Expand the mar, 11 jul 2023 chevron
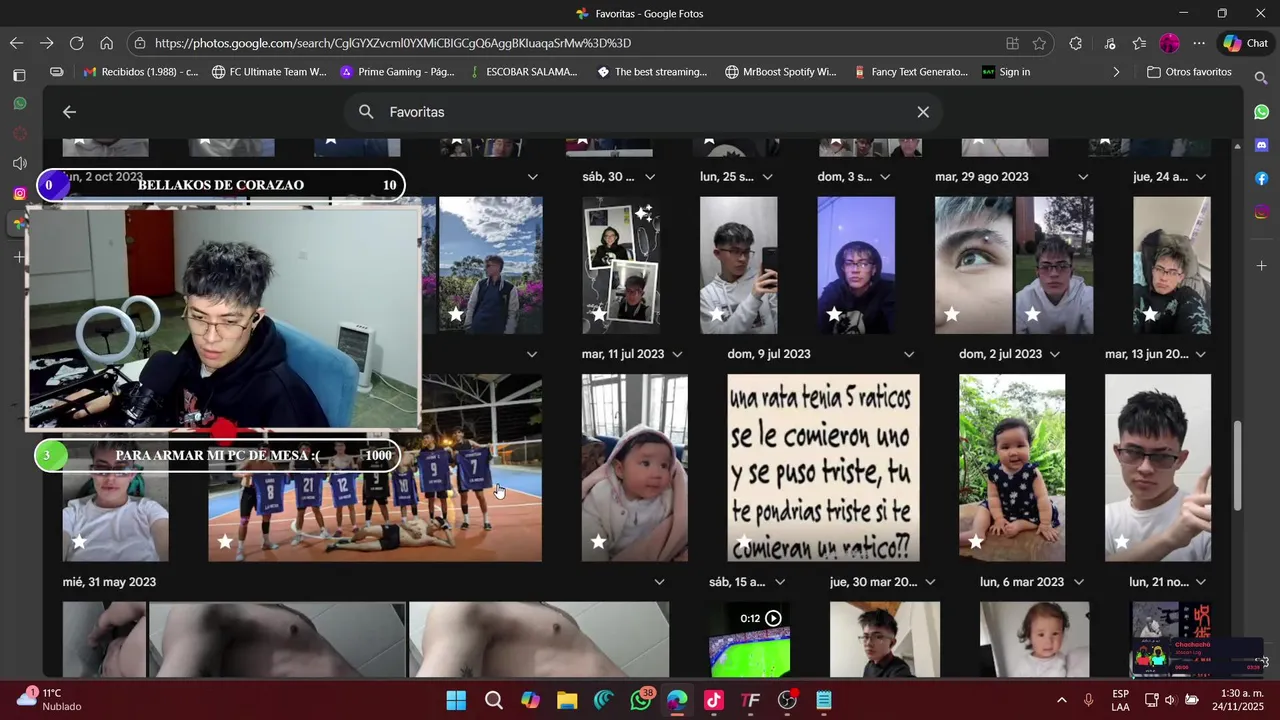Image resolution: width=1280 pixels, height=720 pixels. [x=677, y=354]
